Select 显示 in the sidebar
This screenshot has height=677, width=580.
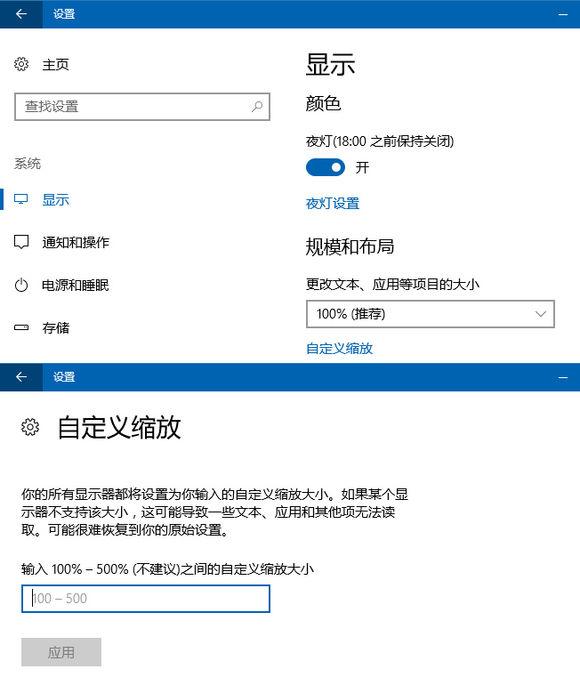56,200
